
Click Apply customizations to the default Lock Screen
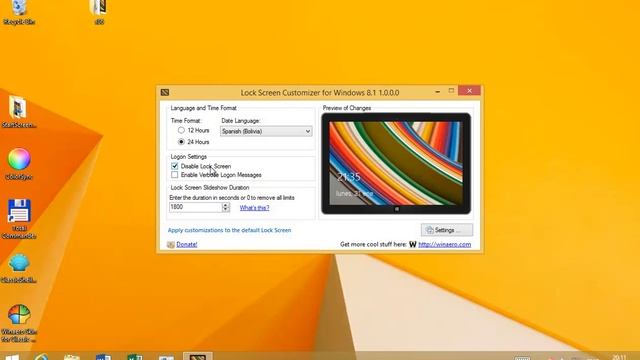229,230
